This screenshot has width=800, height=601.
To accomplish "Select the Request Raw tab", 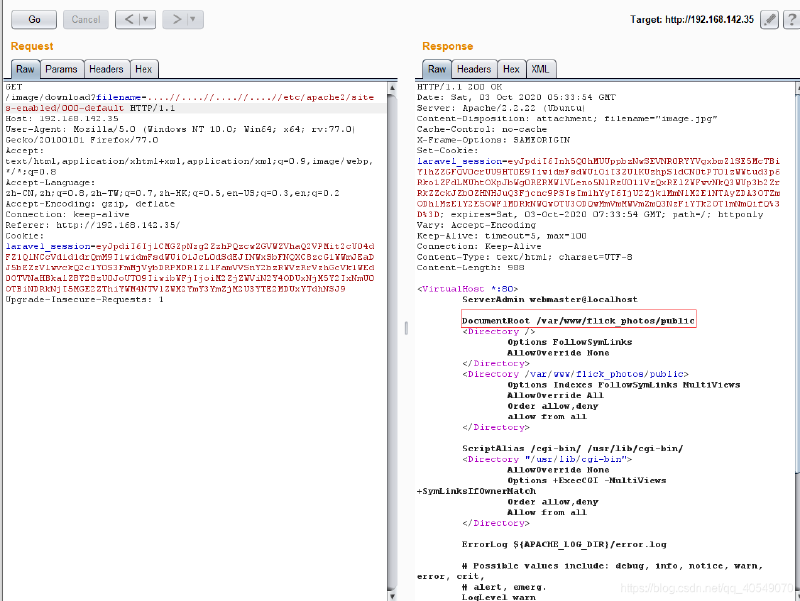I will [25, 69].
